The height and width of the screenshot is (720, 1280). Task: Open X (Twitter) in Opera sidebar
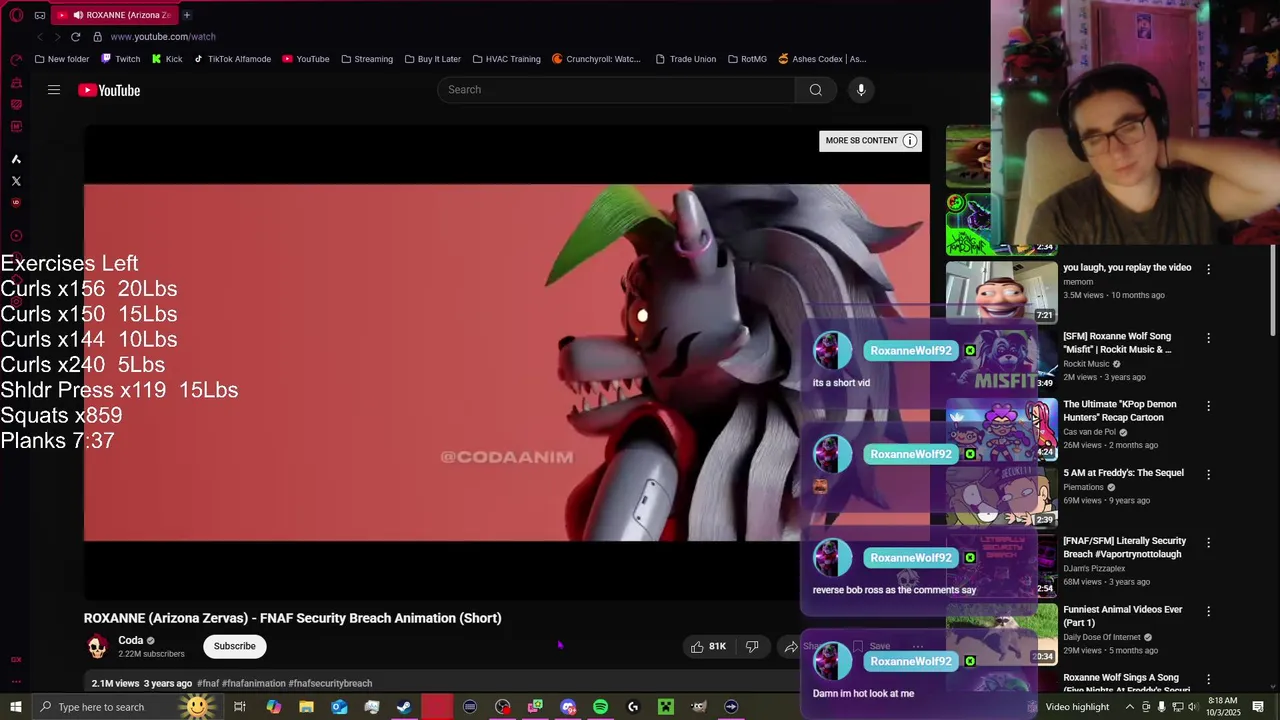16,181
